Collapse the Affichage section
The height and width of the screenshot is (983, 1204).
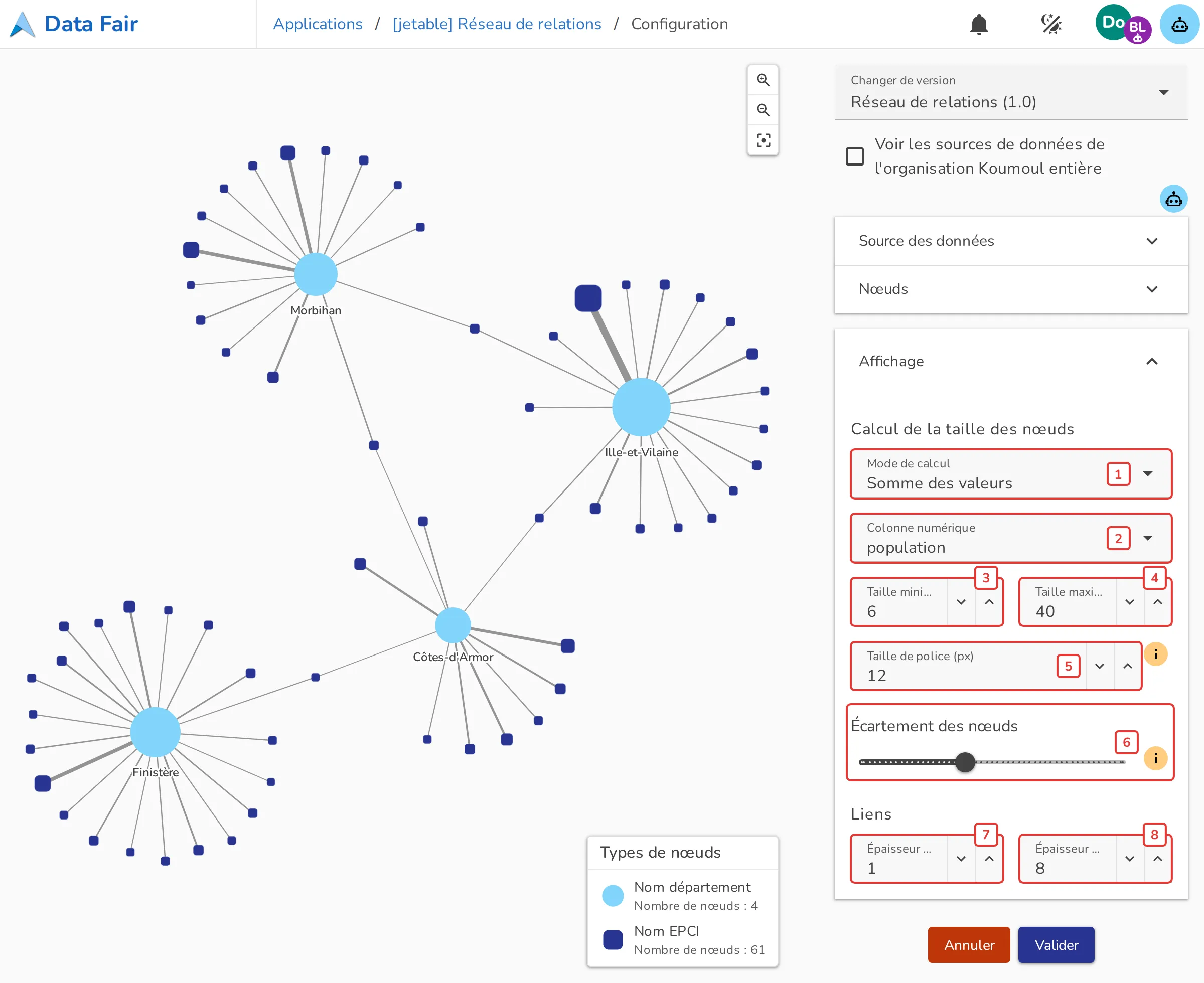[1011, 361]
